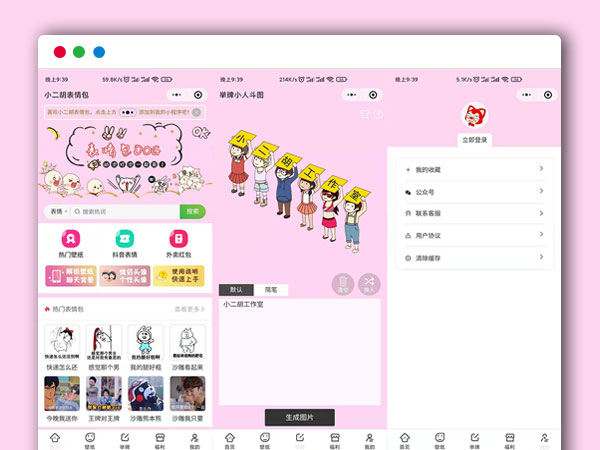Click the 小二胡工作室 sign text area
The height and width of the screenshot is (450, 600).
click(x=300, y=352)
